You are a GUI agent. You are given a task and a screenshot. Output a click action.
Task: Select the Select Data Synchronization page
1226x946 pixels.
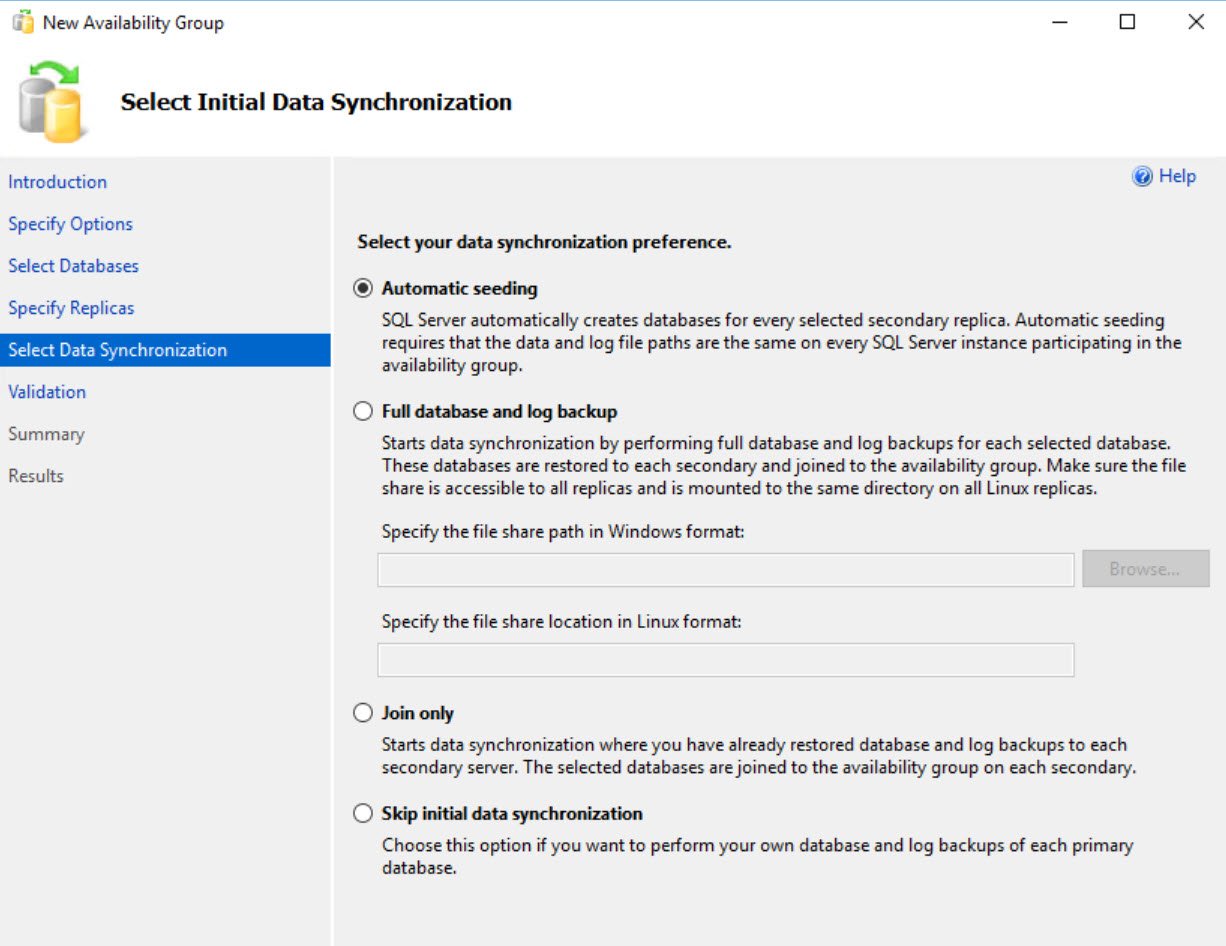165,350
